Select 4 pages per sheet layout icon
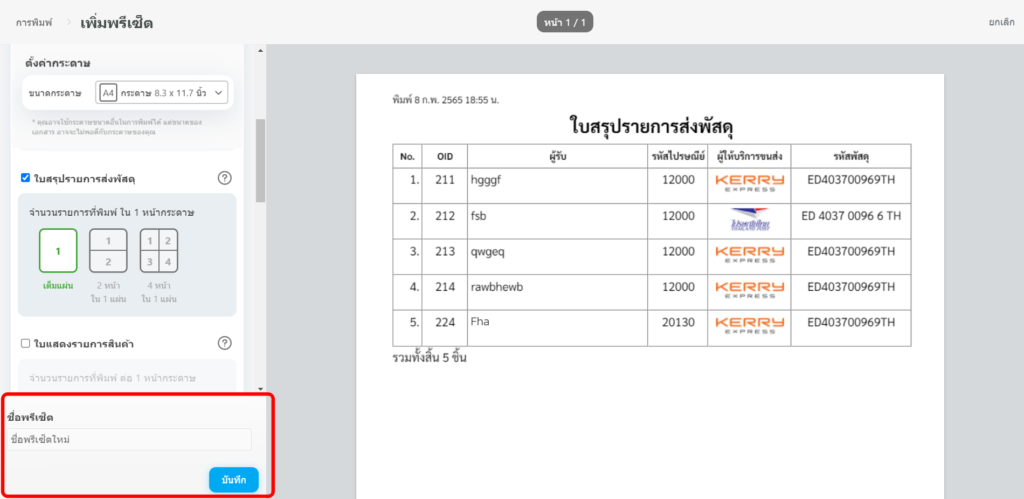 pyautogui.click(x=159, y=251)
